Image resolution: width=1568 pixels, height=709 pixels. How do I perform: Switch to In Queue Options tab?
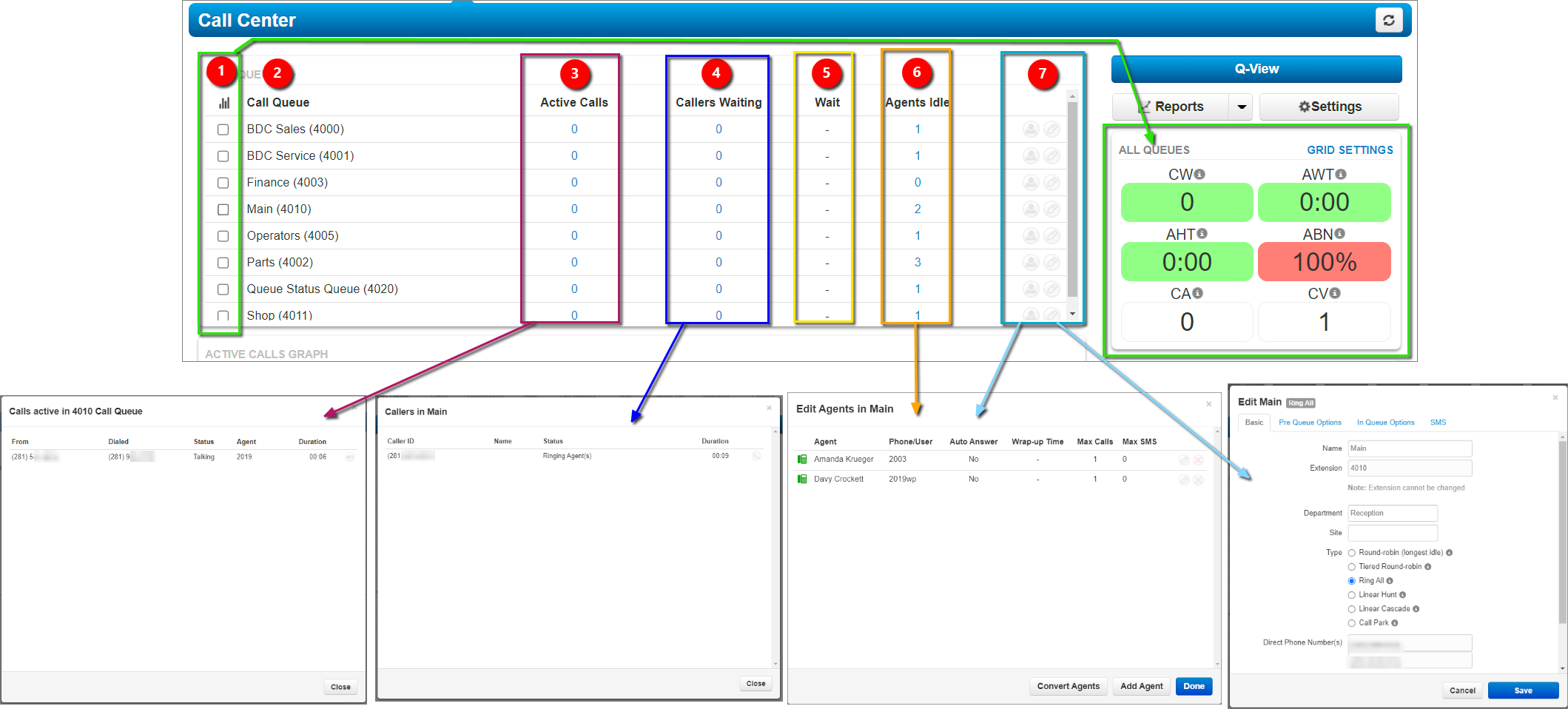point(1385,423)
